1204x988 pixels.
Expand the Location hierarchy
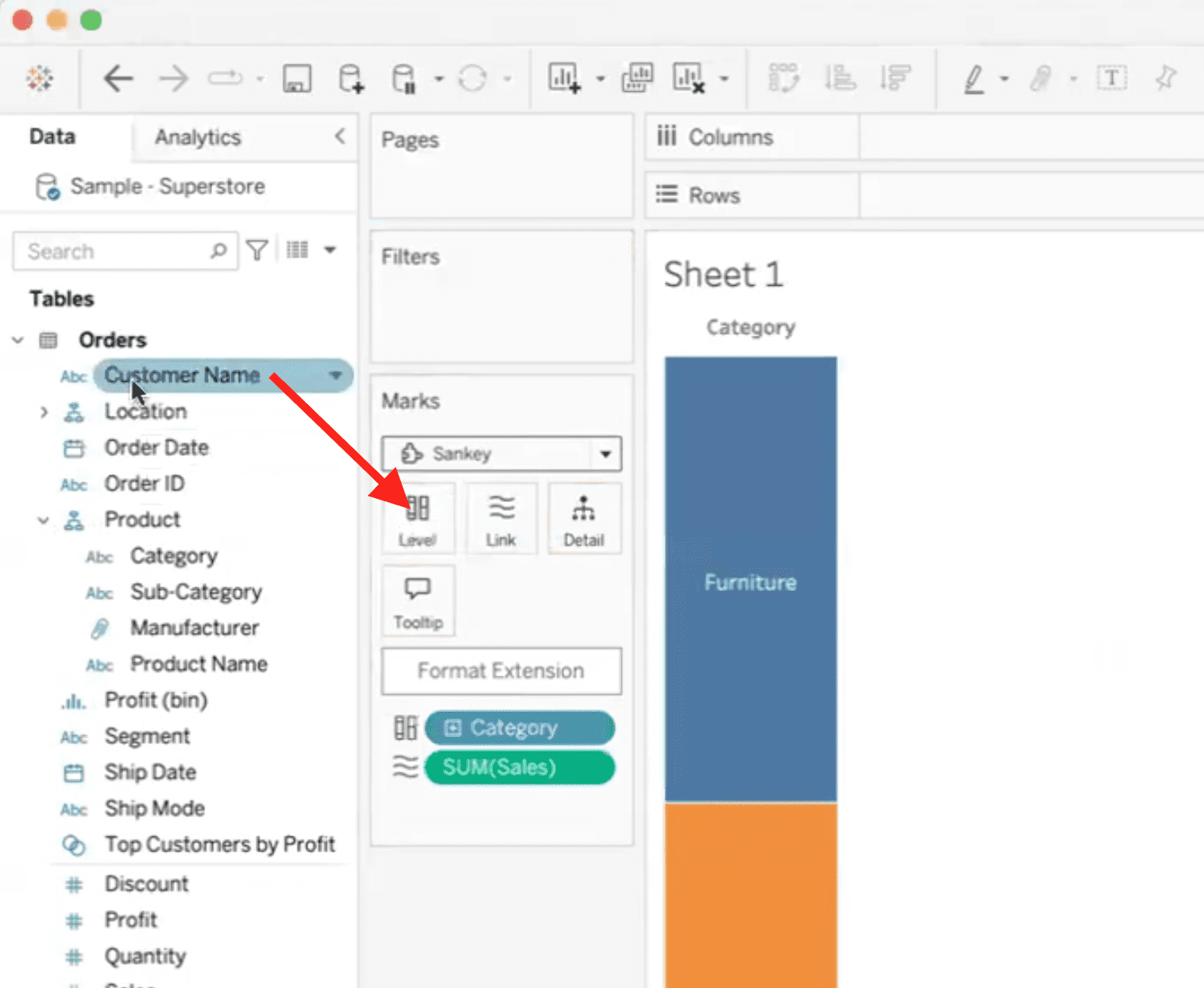point(43,412)
